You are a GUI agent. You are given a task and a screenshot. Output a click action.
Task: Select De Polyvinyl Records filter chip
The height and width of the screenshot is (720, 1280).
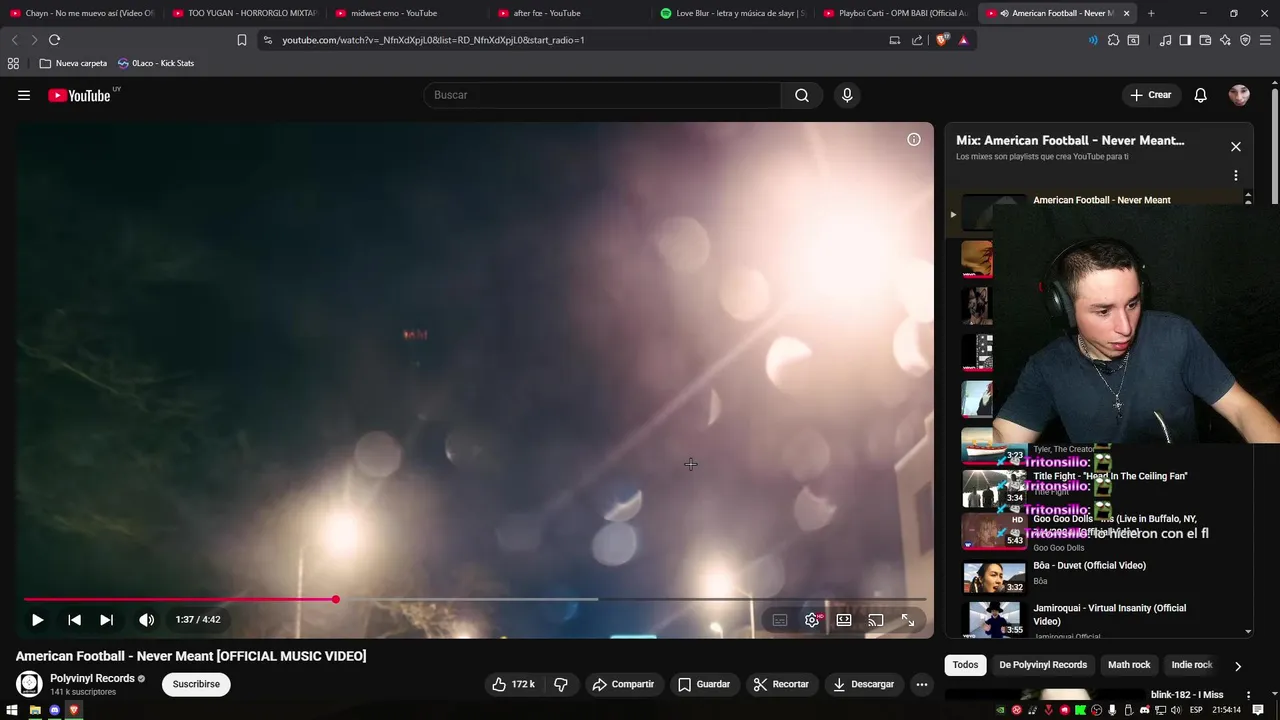click(1043, 665)
